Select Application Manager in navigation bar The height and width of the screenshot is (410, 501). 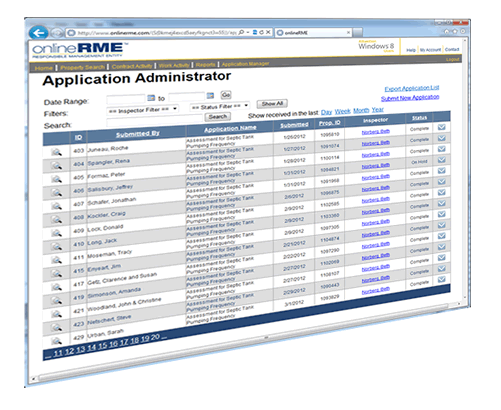(x=245, y=63)
